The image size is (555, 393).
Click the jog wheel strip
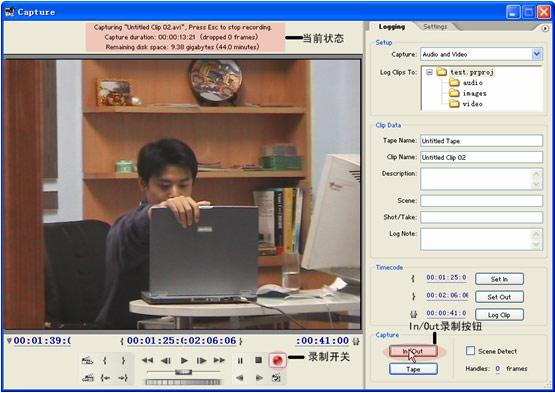click(x=183, y=382)
